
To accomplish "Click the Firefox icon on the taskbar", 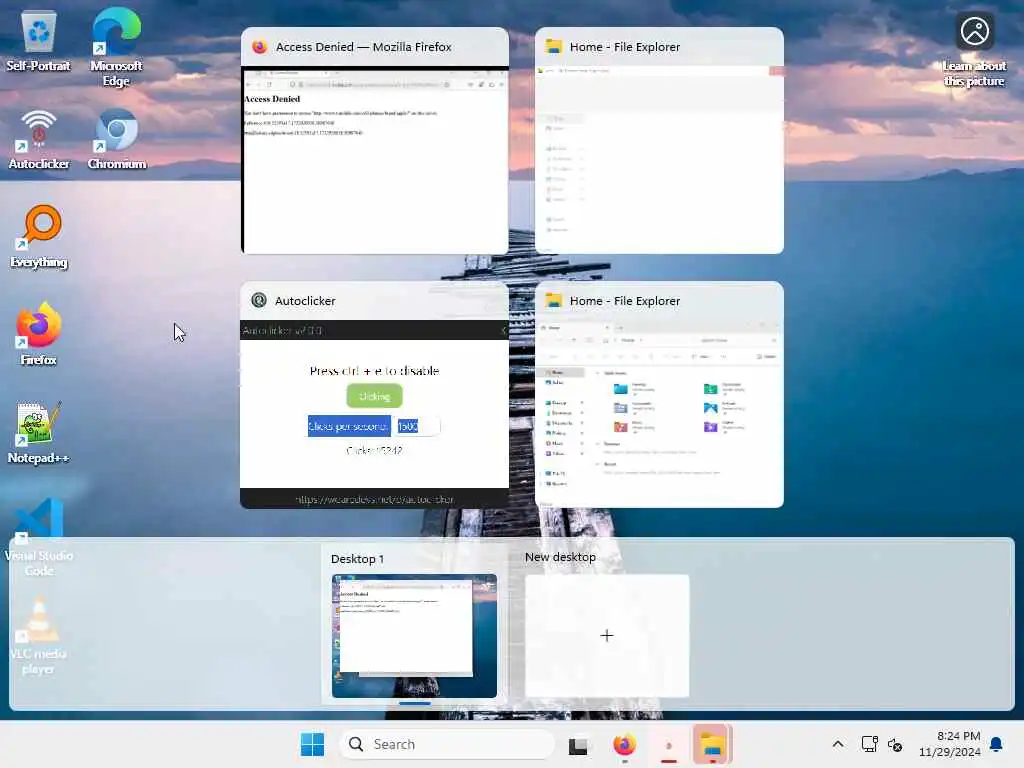I will pyautogui.click(x=624, y=744).
